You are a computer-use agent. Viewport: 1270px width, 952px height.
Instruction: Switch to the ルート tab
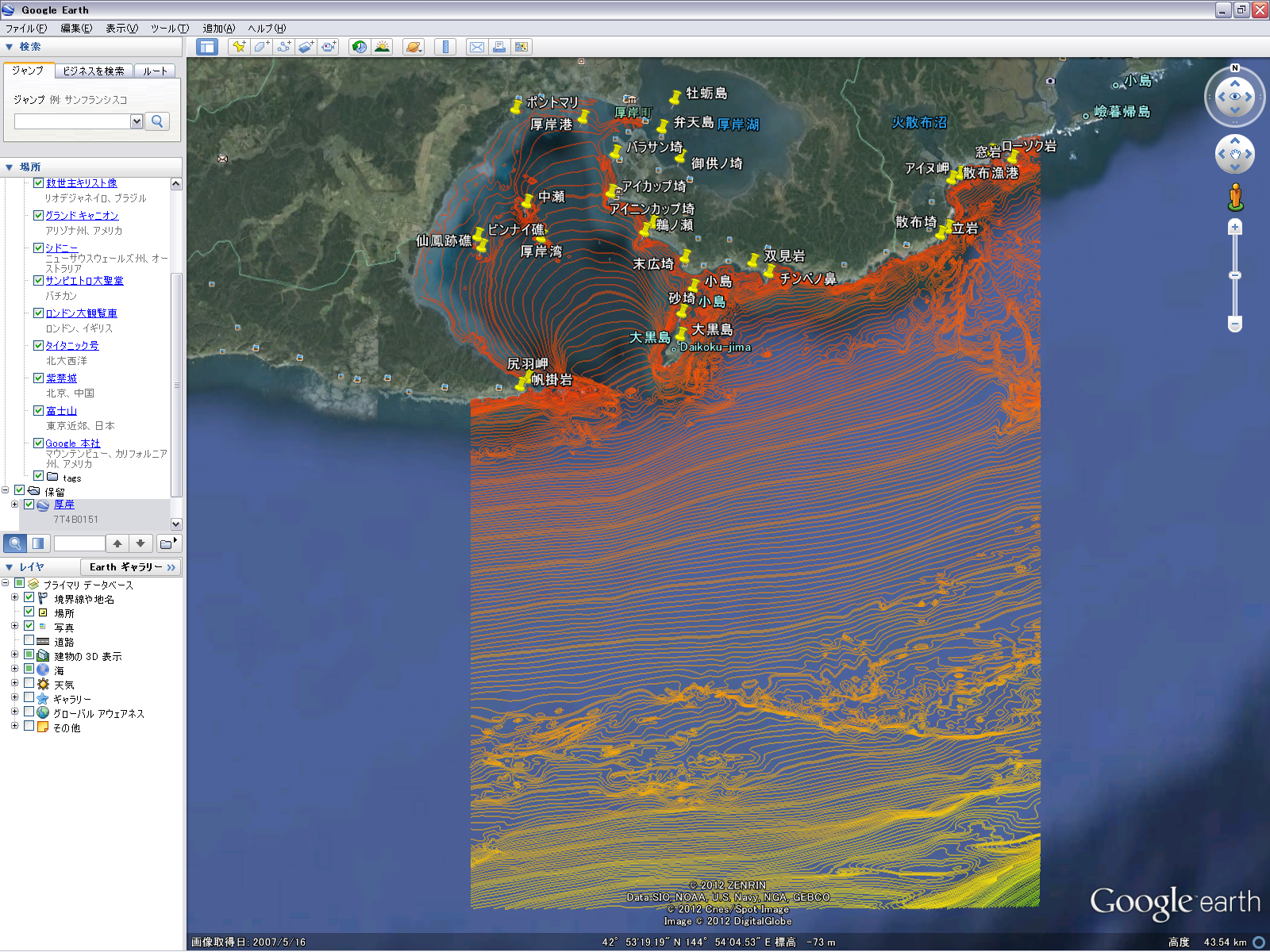click(x=156, y=71)
